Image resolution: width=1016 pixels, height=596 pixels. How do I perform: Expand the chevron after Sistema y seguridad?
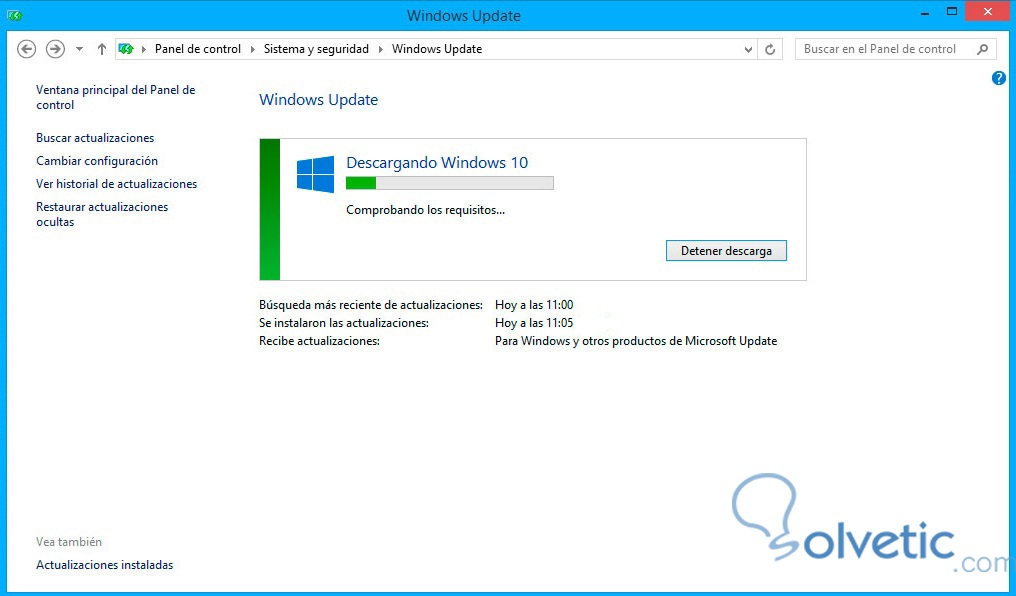pyautogui.click(x=381, y=49)
